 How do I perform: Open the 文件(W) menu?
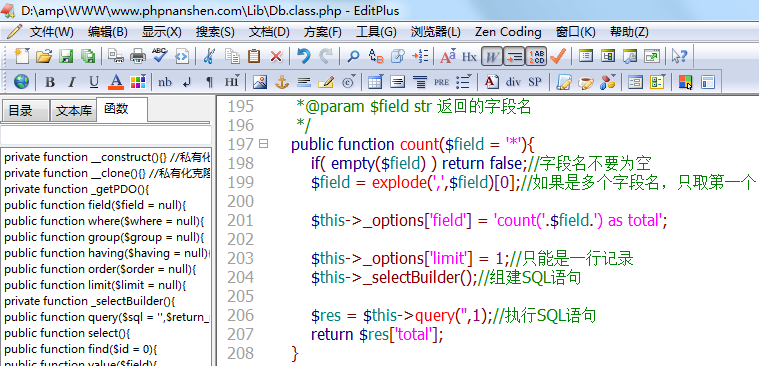tap(51, 32)
